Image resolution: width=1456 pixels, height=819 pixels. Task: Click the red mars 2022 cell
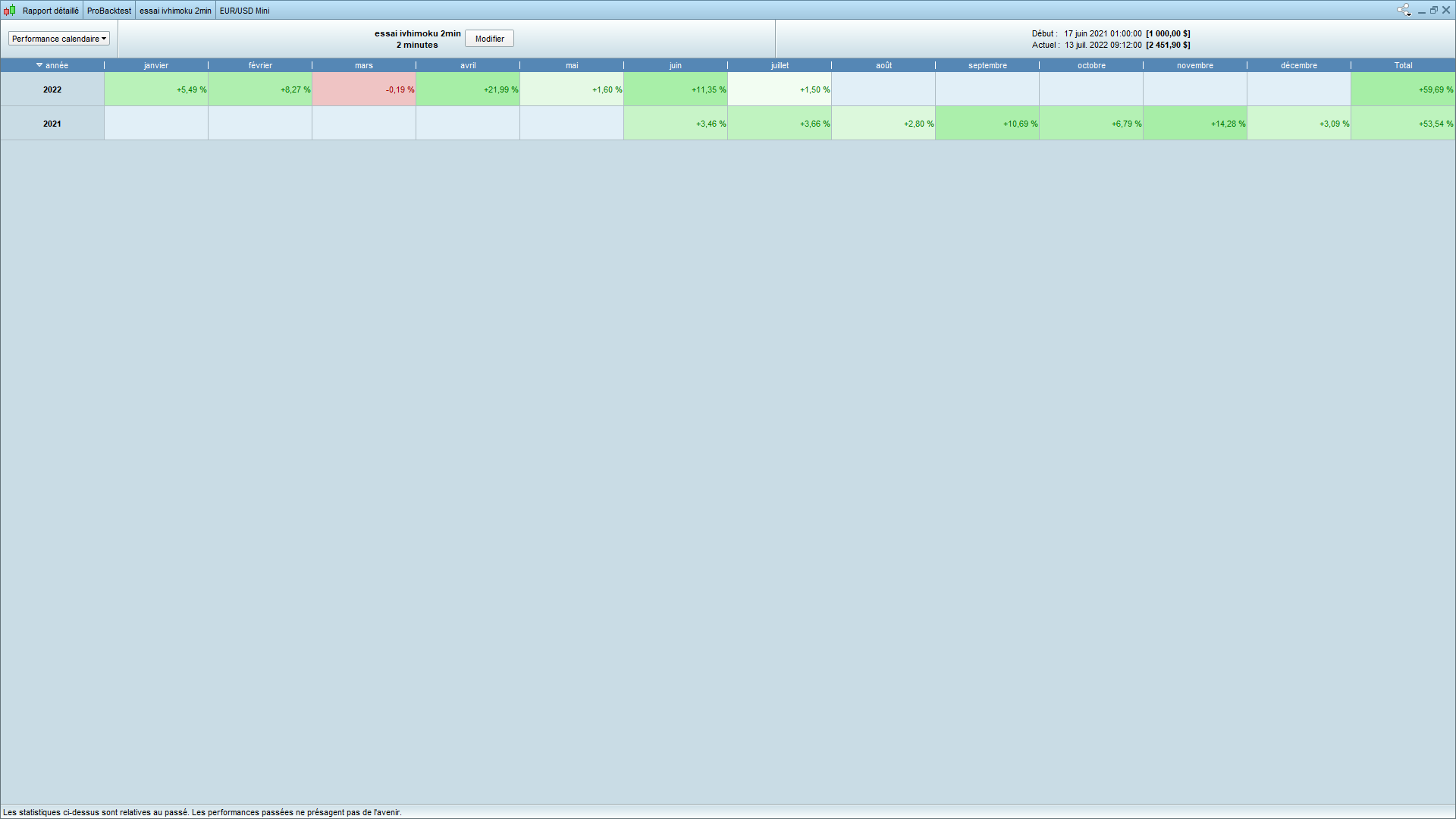pos(364,89)
